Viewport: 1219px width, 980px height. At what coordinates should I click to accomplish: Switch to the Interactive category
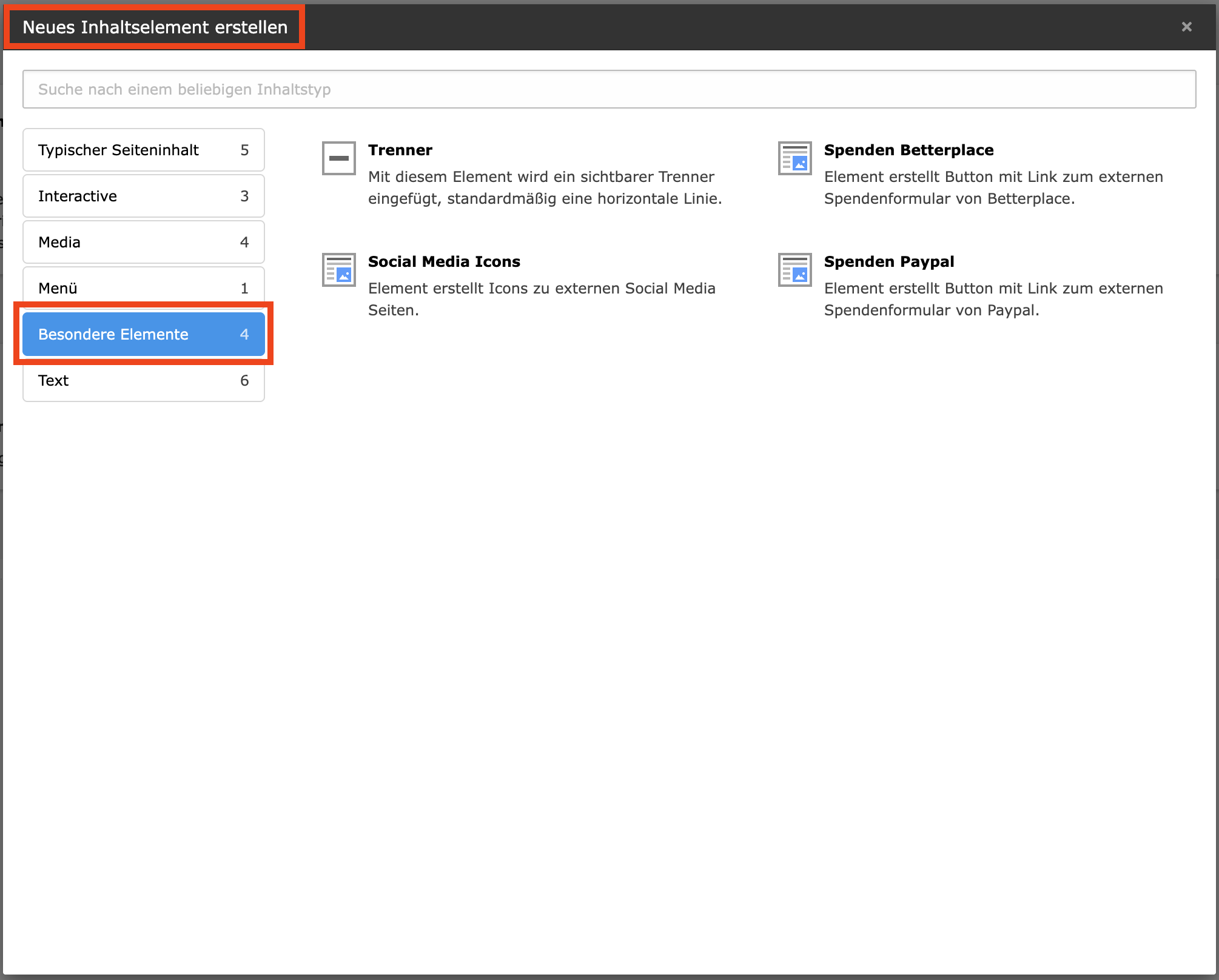click(143, 196)
